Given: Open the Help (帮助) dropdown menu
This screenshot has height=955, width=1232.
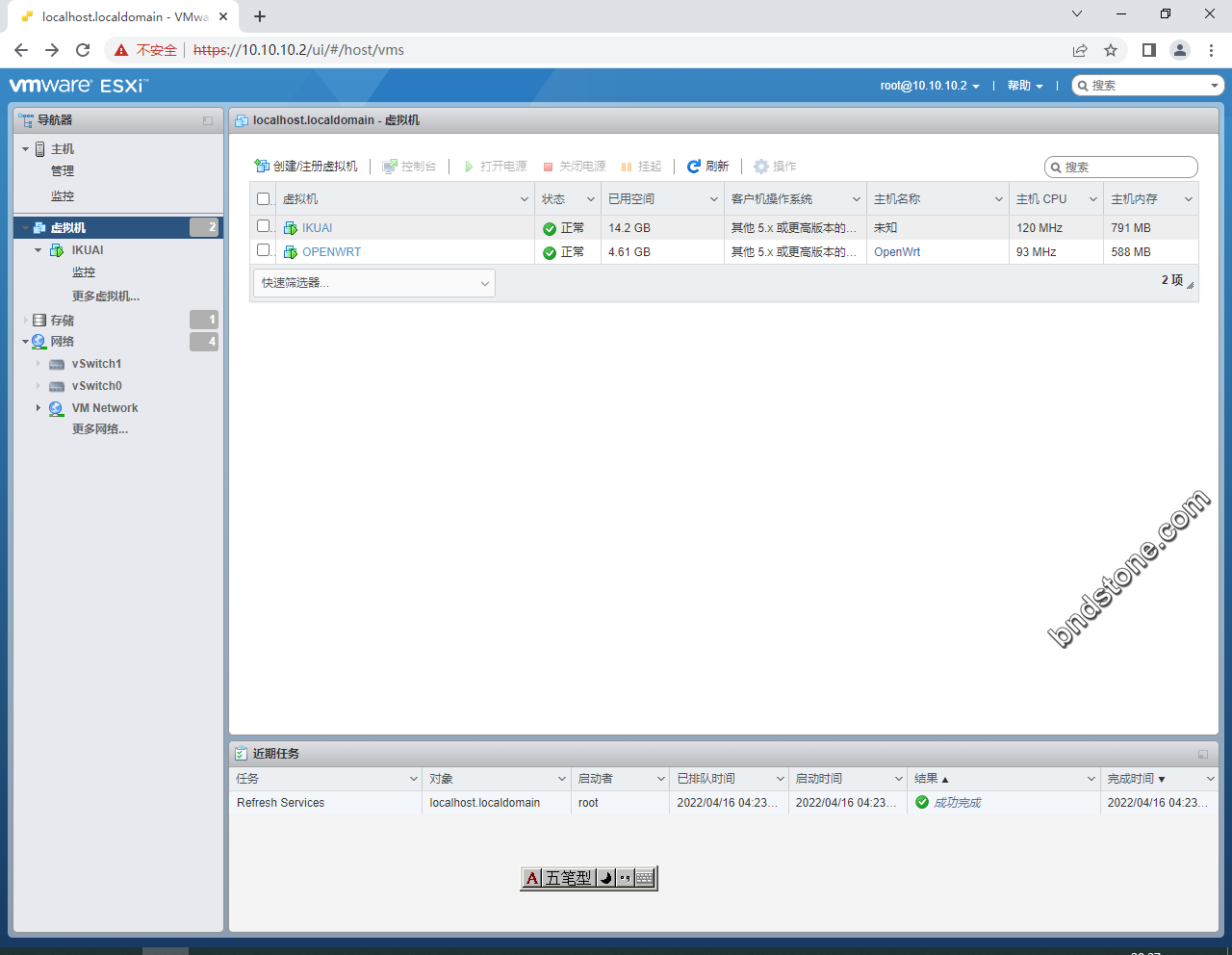Looking at the screenshot, I should click(1025, 86).
